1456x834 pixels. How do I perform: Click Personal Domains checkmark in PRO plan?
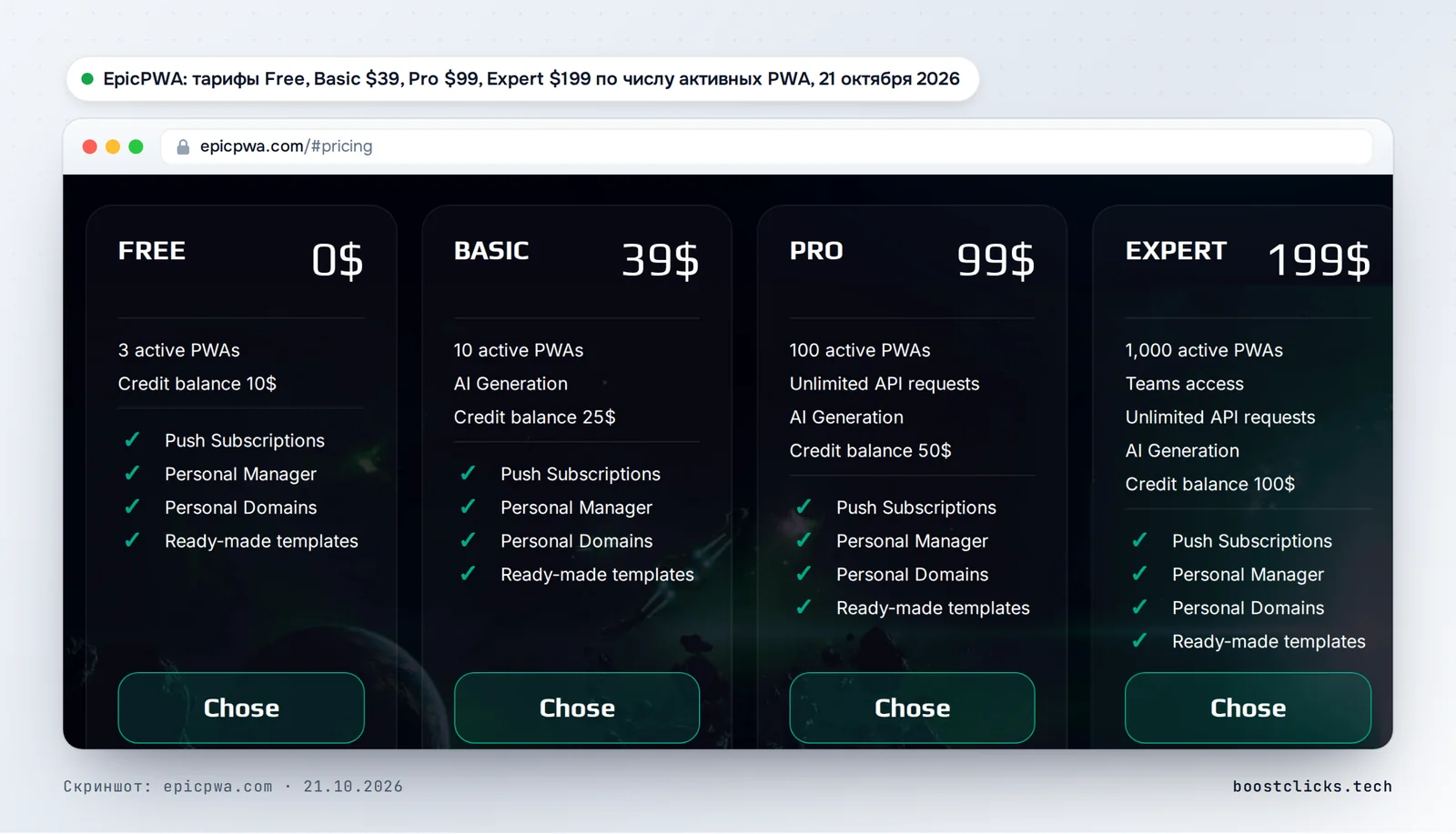pos(804,575)
